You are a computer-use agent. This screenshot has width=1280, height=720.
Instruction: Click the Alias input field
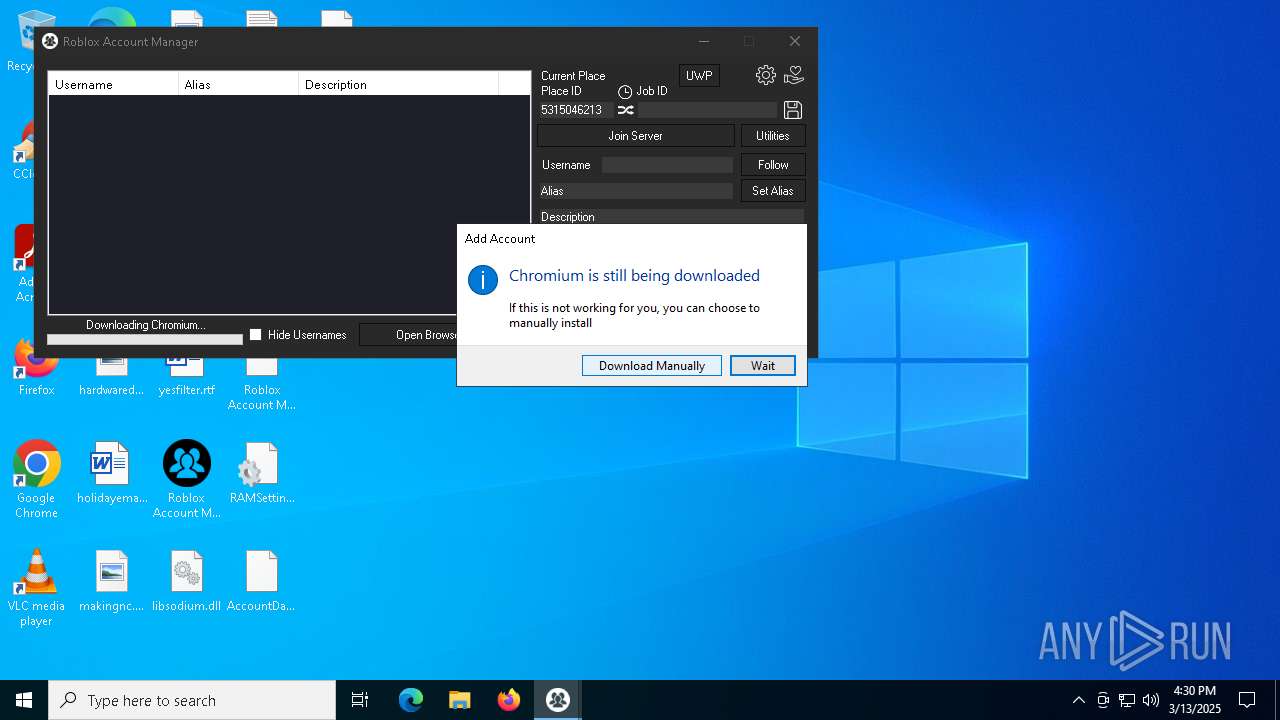click(636, 191)
